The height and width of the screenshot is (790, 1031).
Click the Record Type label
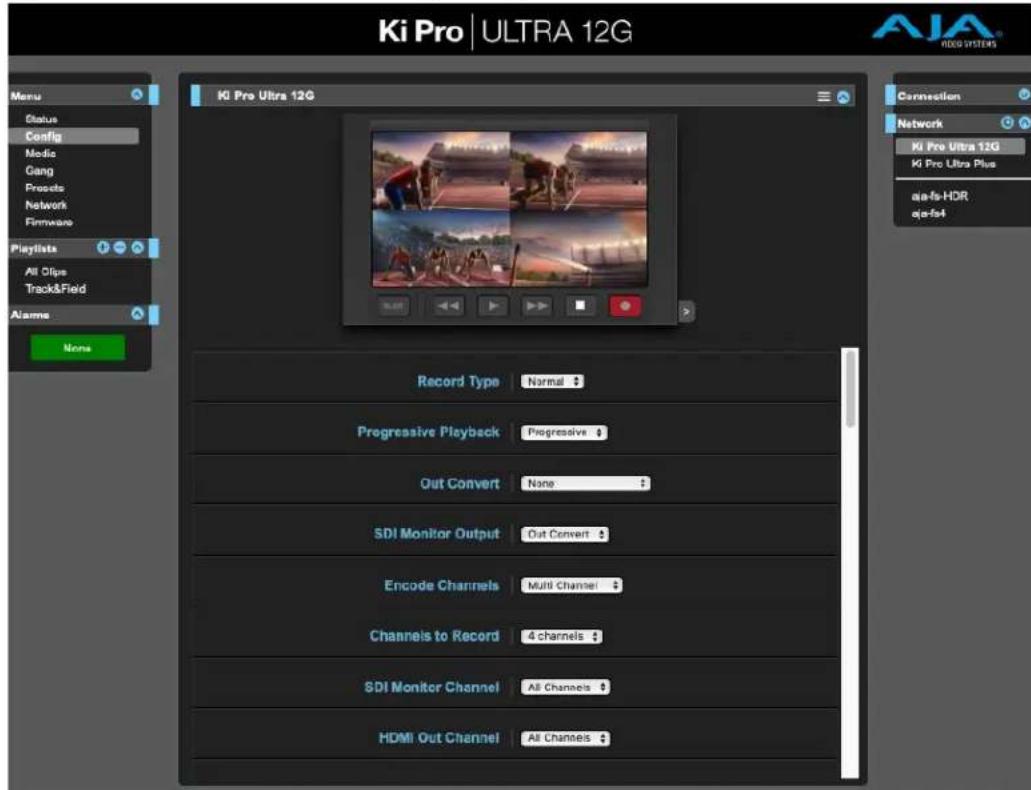click(x=458, y=382)
